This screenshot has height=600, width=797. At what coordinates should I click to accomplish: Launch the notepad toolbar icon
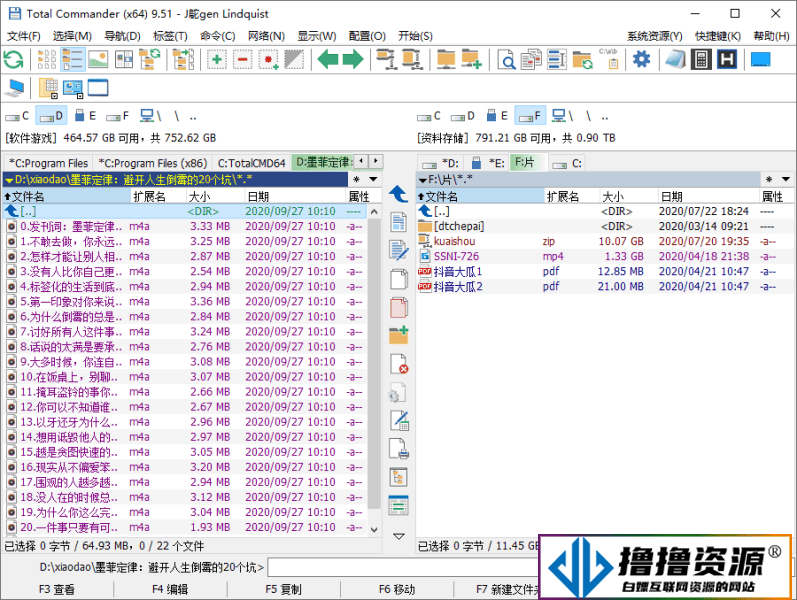[x=676, y=59]
